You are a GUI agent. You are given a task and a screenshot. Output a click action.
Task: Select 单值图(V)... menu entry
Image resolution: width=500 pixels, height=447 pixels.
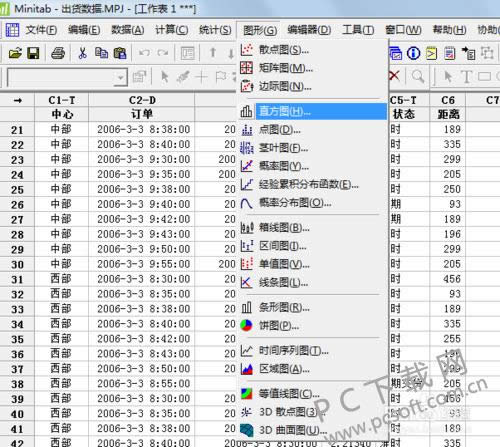313,264
